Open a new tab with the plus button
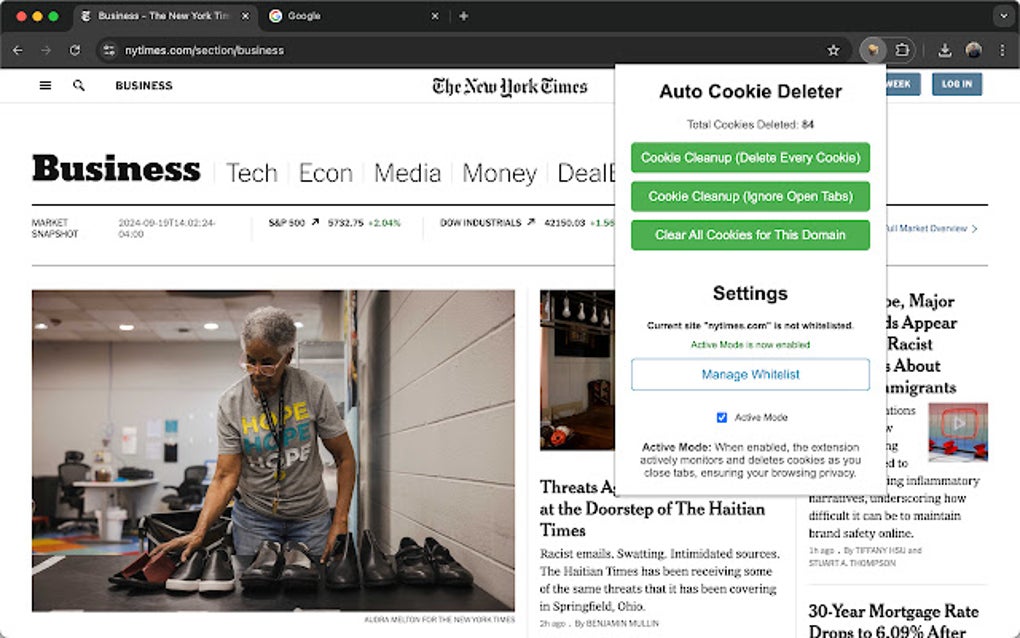Image resolution: width=1020 pixels, height=638 pixels. [463, 16]
